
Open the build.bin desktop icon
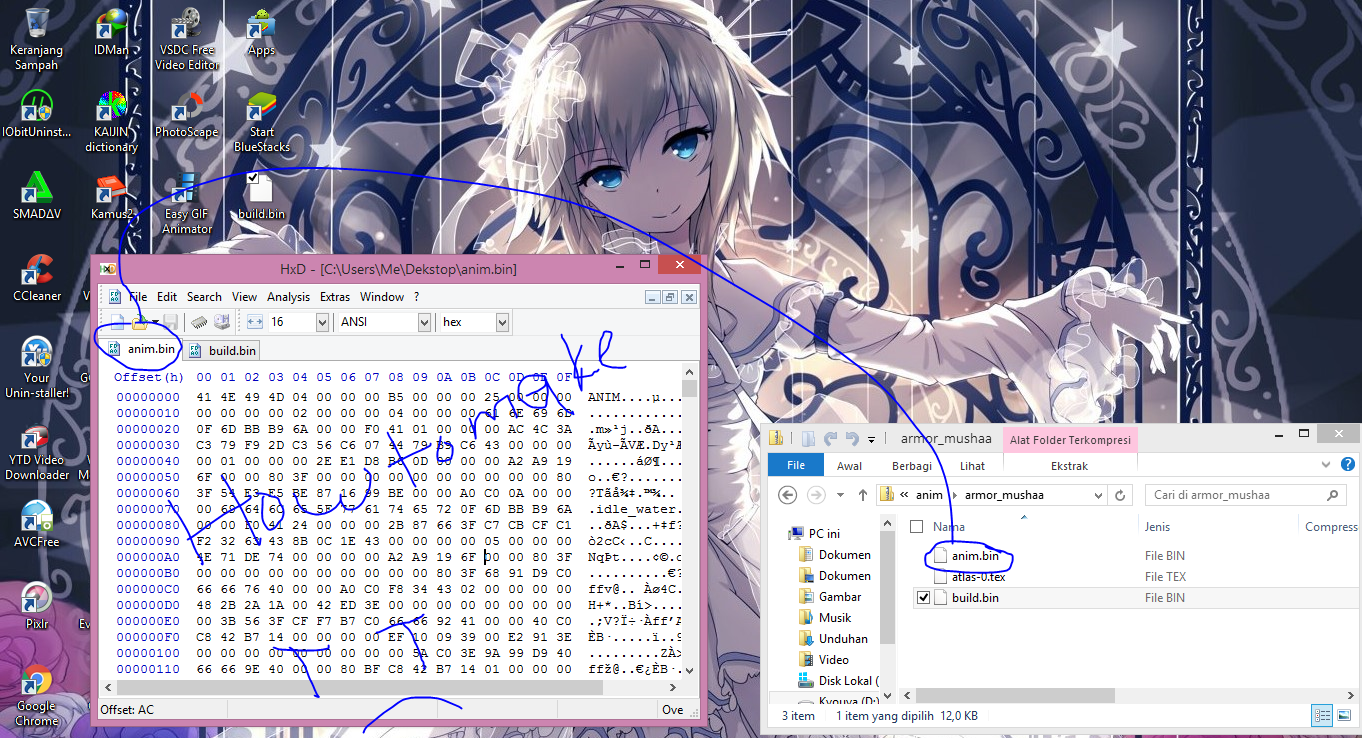pos(261,196)
